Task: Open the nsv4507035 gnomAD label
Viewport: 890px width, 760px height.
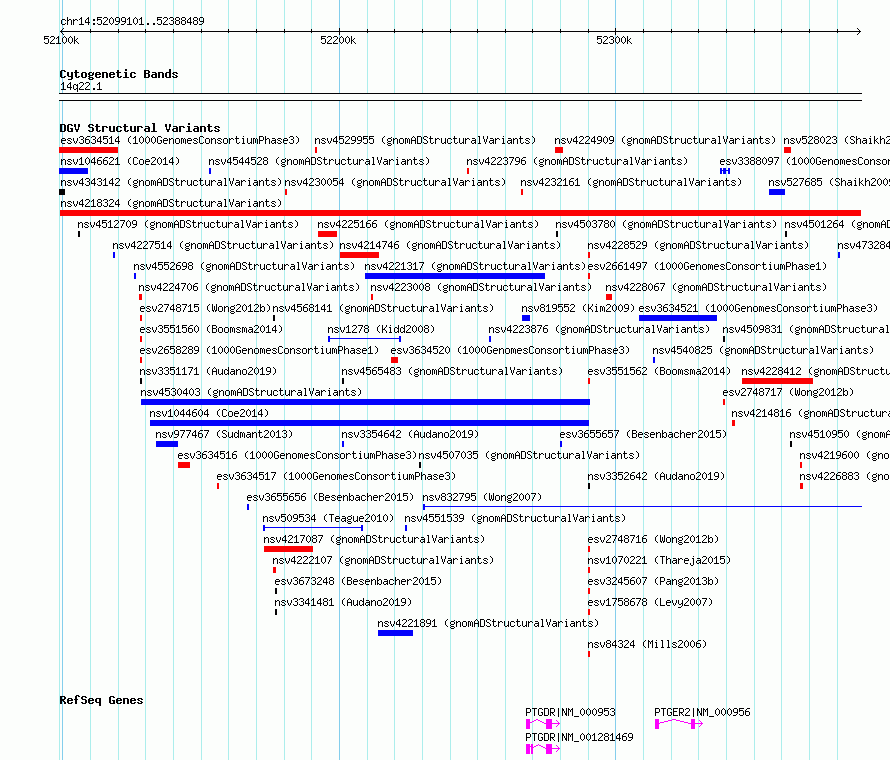Action: click(529, 455)
